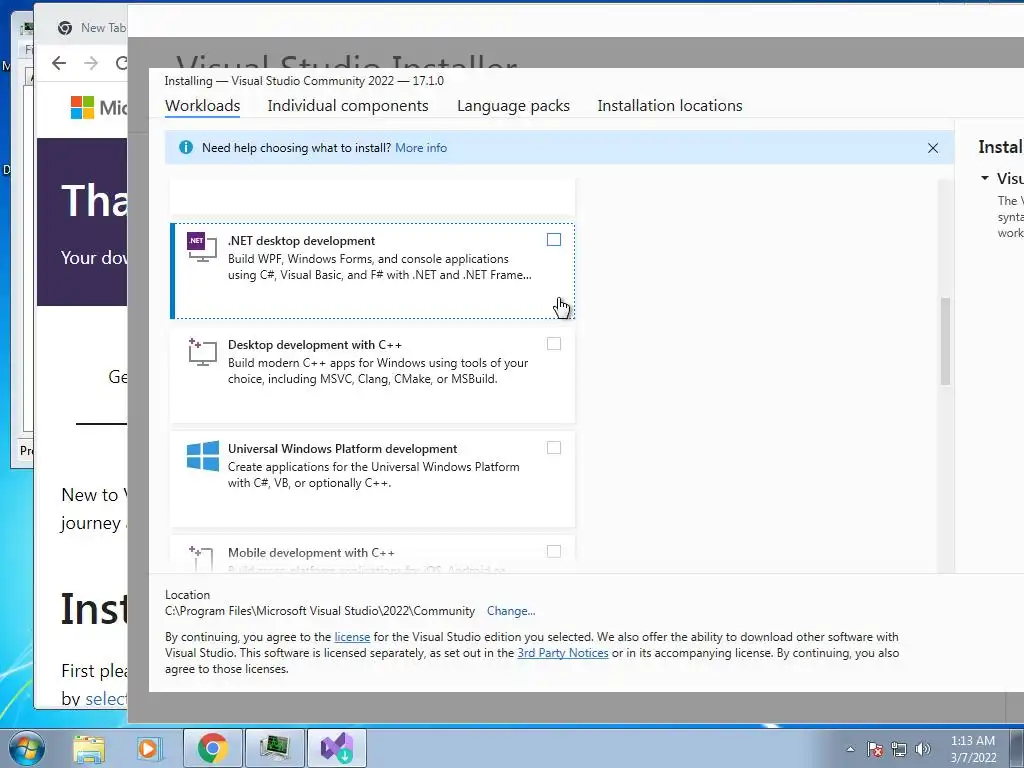1024x768 pixels.
Task: Open Windows Media Player from taskbar
Action: (x=148, y=748)
